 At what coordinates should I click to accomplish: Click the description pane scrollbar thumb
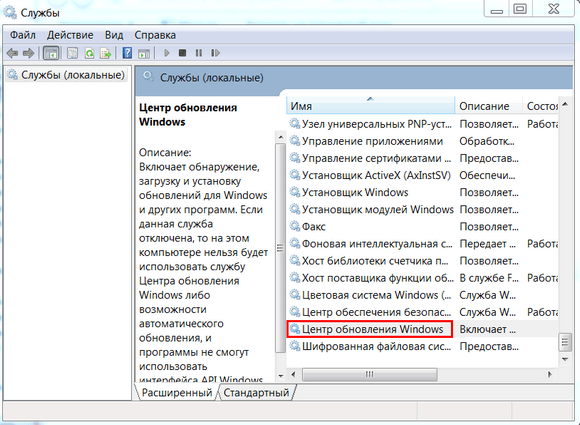point(280,248)
